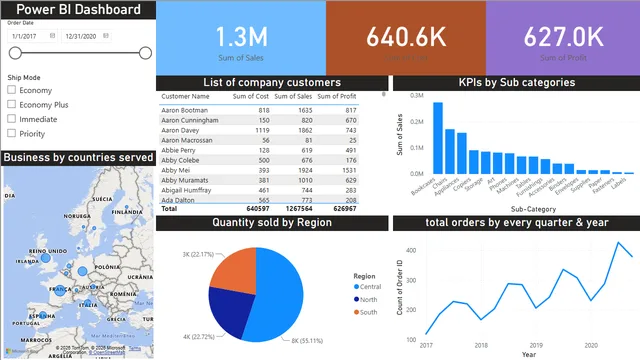The image size is (640, 360).
Task: Click the France bubble on map
Action: coord(60,290)
